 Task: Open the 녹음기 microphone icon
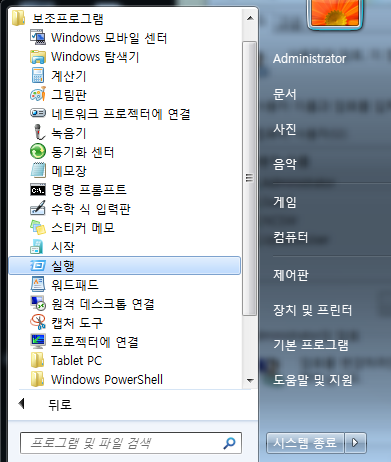39,132
